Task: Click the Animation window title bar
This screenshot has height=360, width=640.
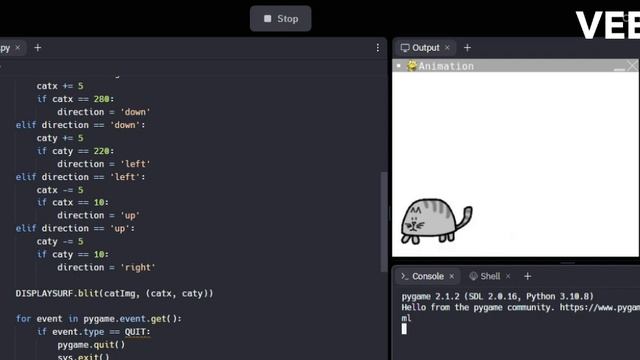Action: tap(515, 66)
